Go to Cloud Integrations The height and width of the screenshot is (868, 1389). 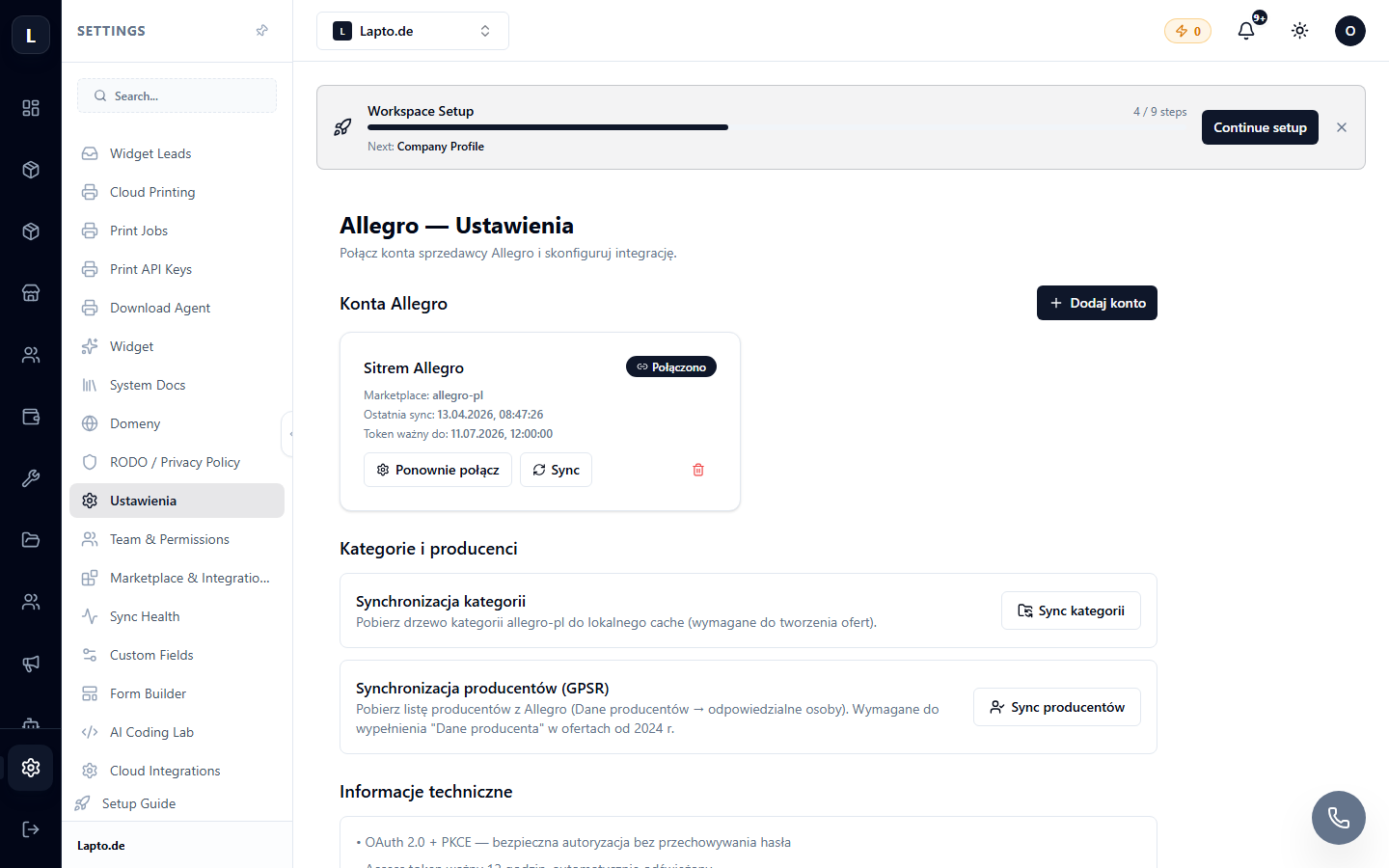(x=177, y=771)
